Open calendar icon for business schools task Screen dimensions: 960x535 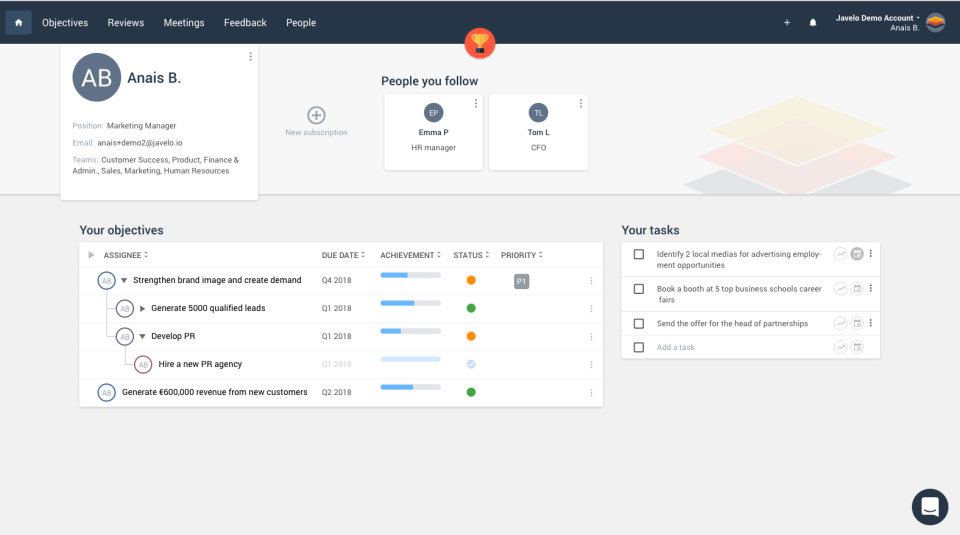pyautogui.click(x=857, y=289)
